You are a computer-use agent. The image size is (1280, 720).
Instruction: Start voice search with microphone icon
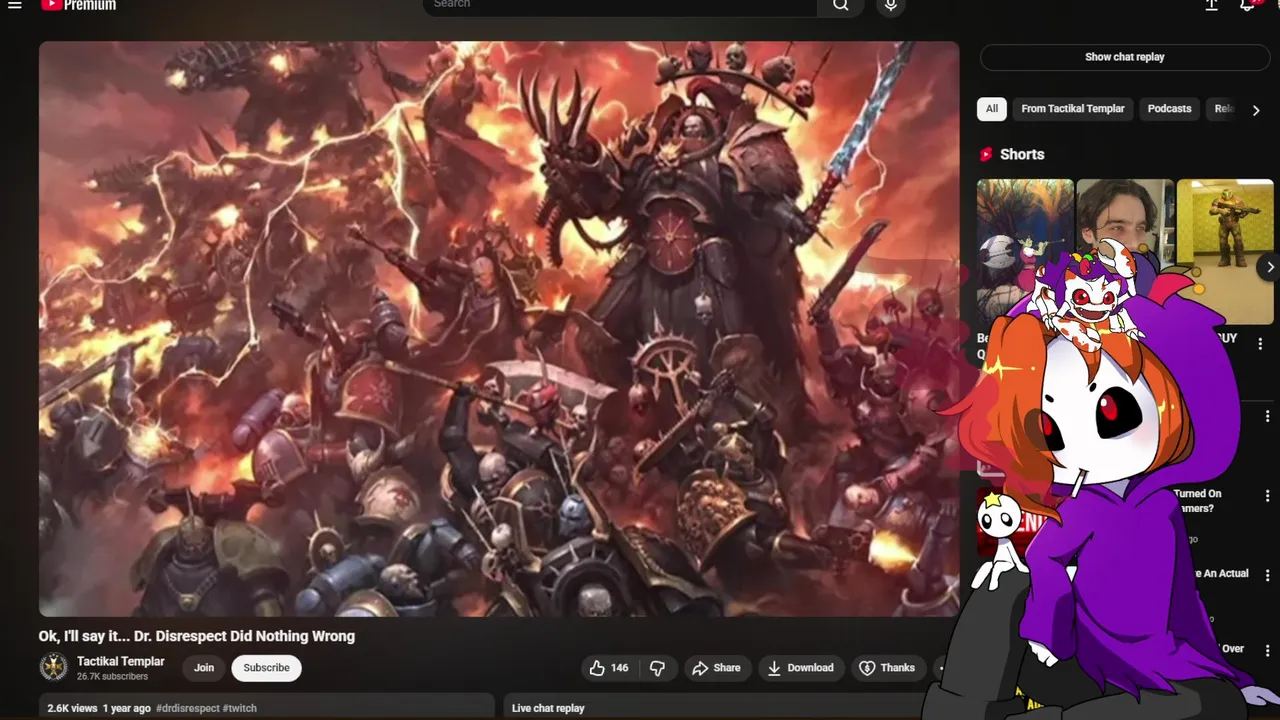point(890,6)
